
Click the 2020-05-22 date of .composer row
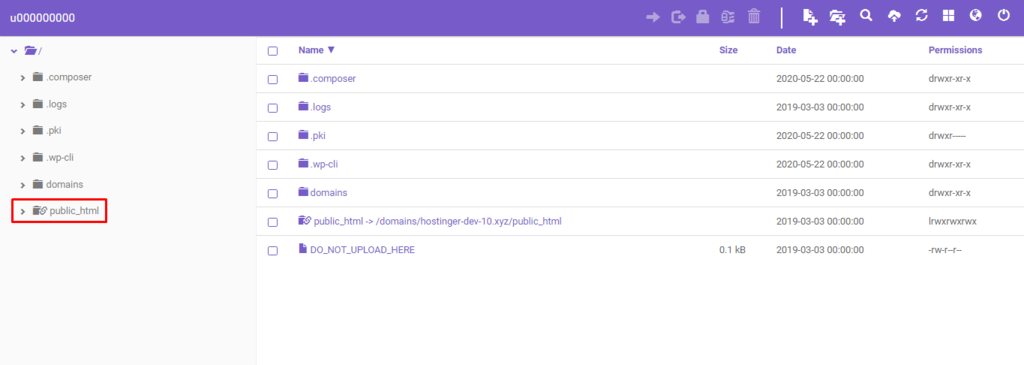tap(820, 78)
